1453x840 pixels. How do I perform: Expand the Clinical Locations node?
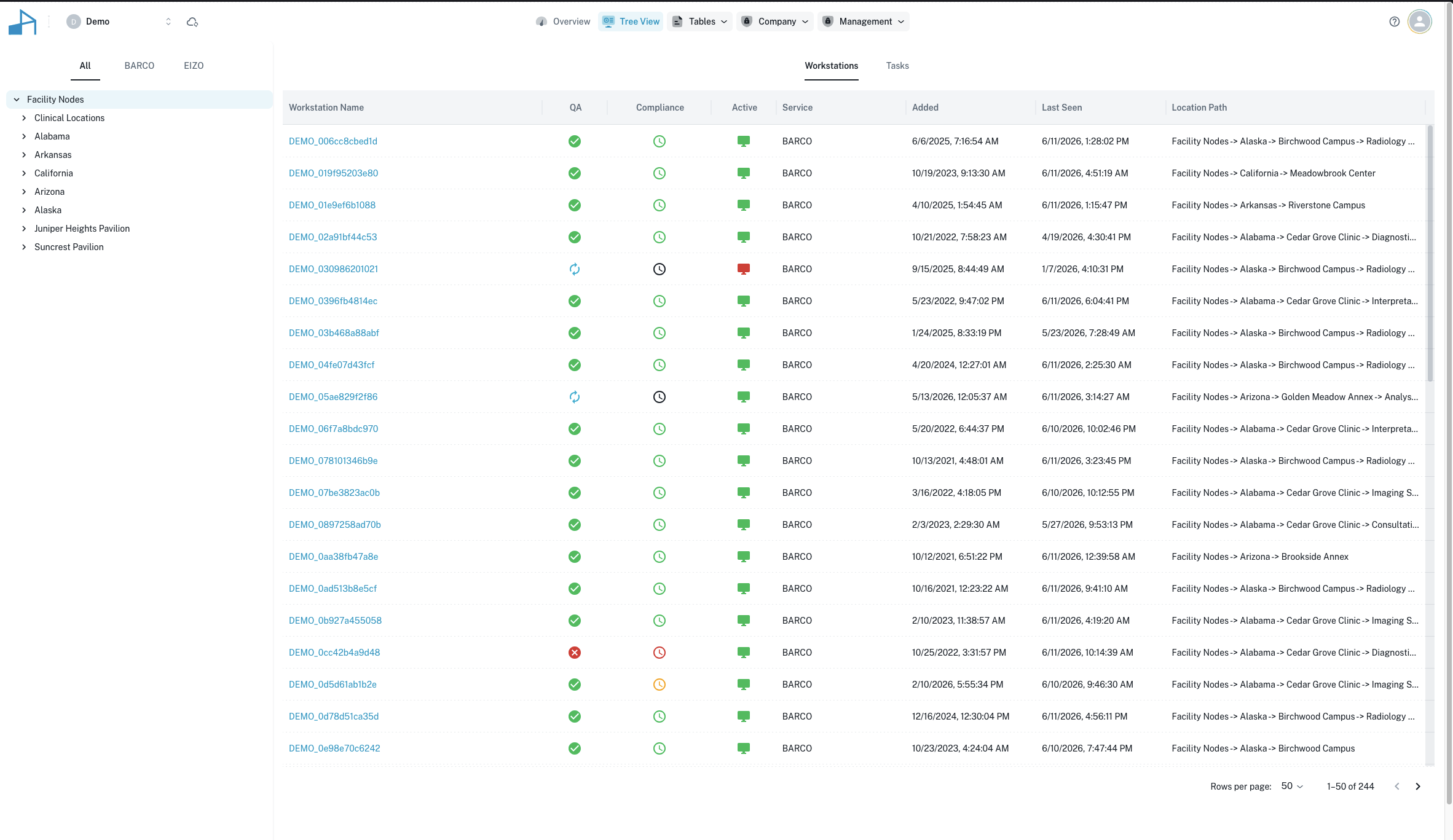pos(24,118)
